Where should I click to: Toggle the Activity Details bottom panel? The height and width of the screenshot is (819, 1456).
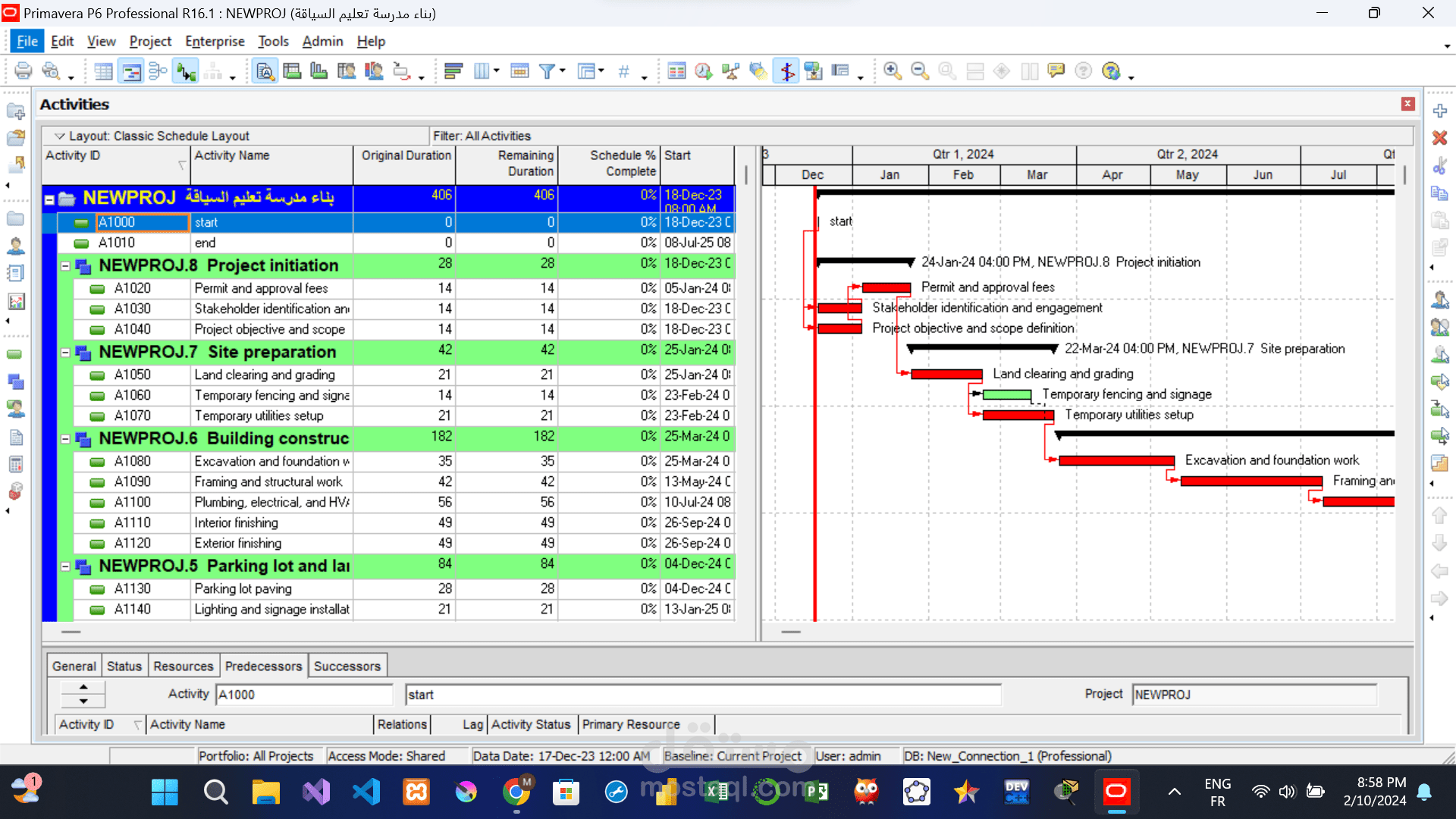tap(265, 71)
